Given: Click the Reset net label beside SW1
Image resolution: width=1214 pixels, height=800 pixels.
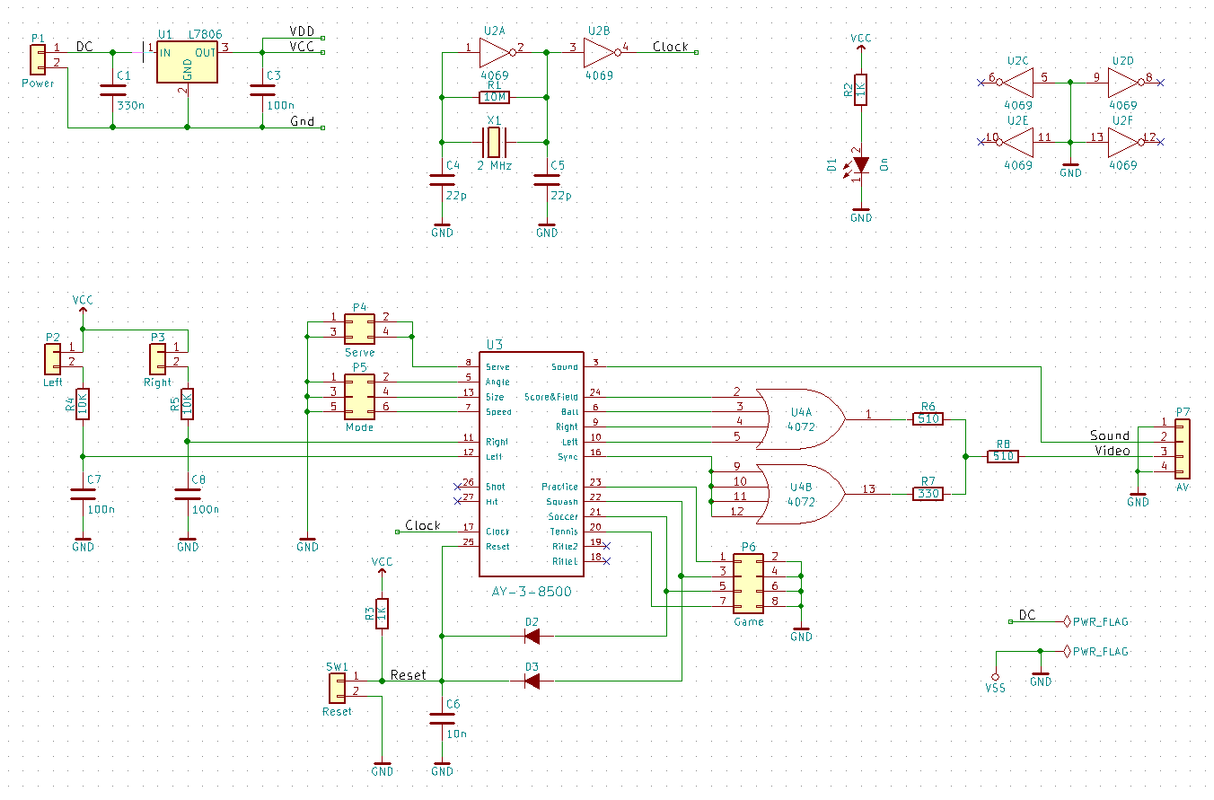Looking at the screenshot, I should click(x=408, y=675).
